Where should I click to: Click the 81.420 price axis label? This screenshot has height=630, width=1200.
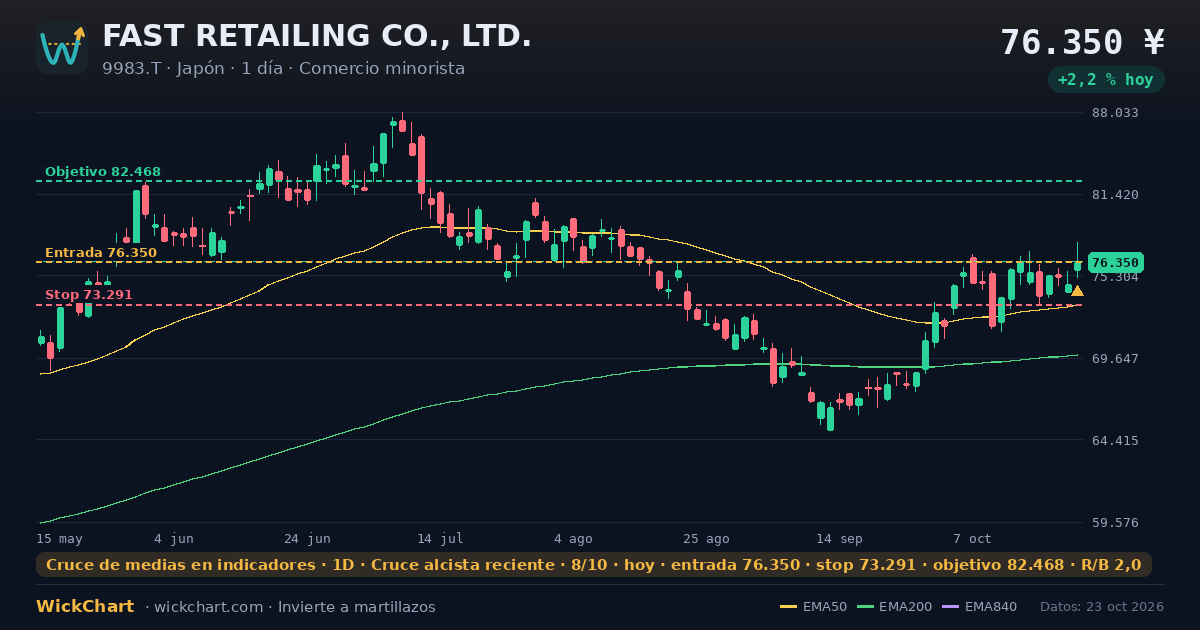tap(1115, 194)
